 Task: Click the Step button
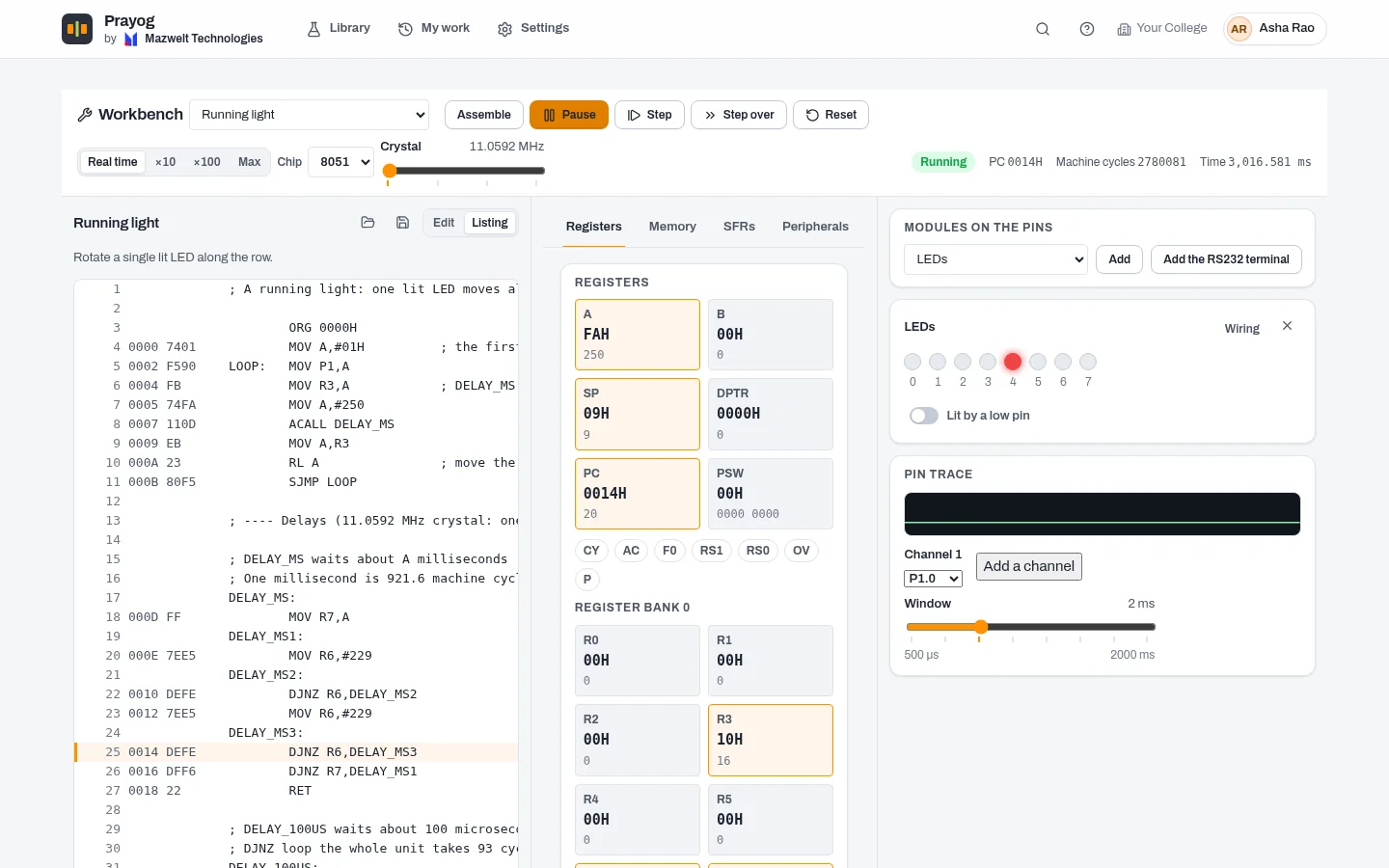pos(649,115)
